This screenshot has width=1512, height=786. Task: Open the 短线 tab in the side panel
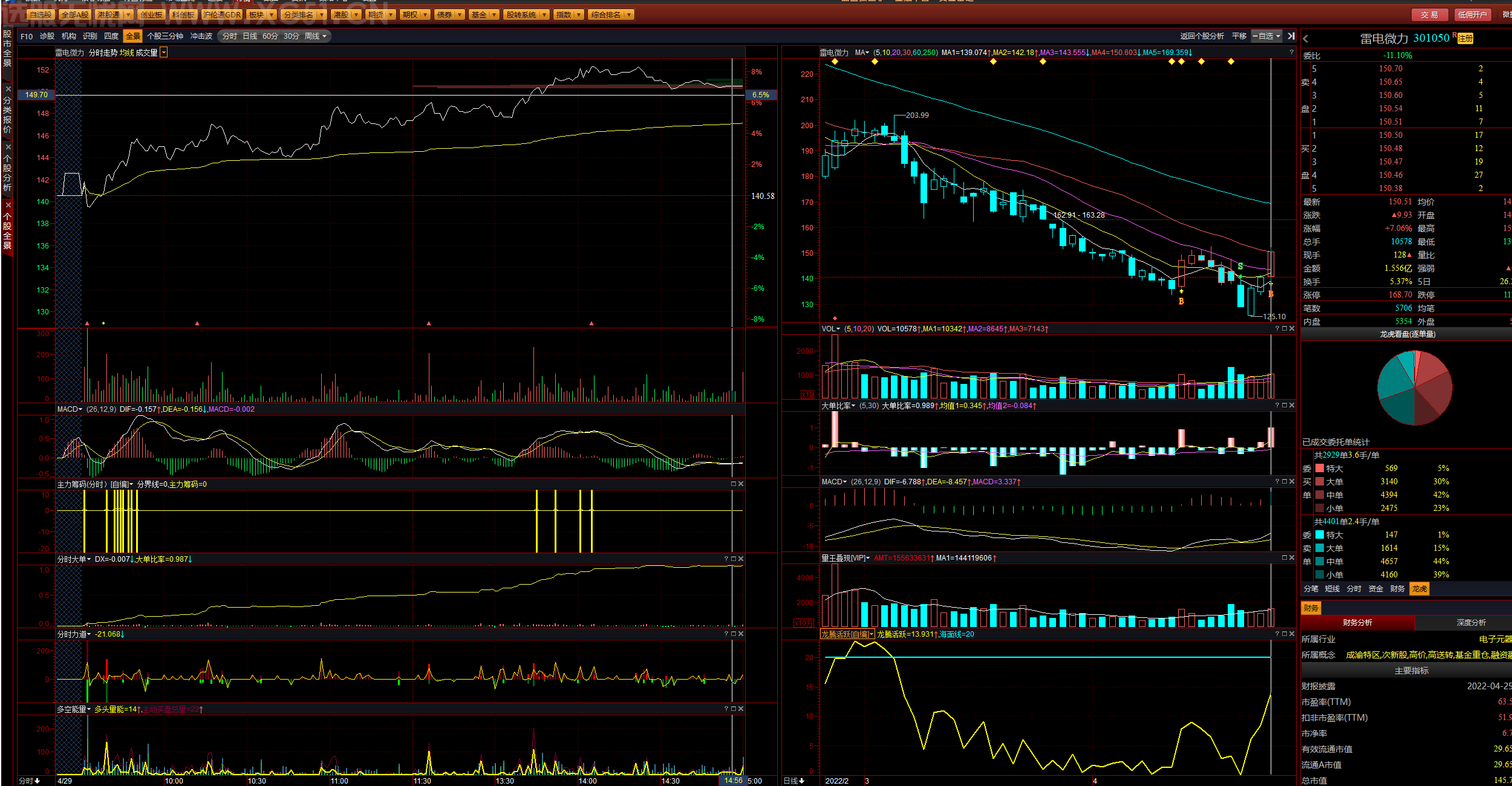click(x=1332, y=589)
